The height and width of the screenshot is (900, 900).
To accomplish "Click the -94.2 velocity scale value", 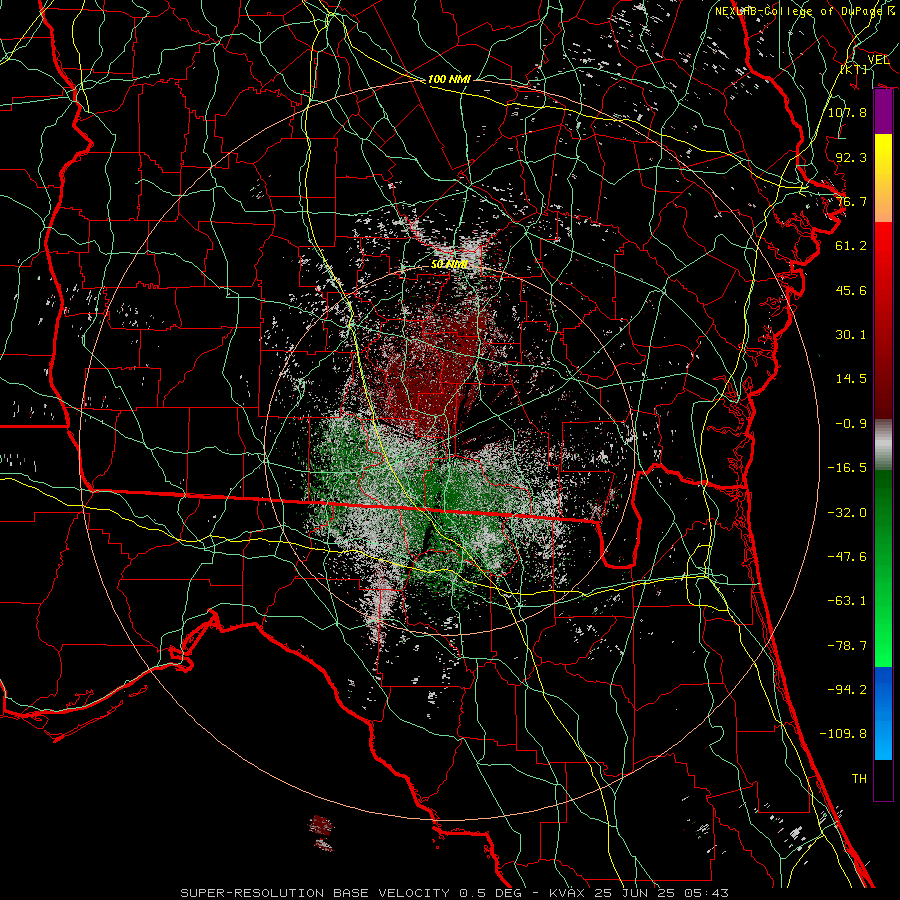I will 847,690.
